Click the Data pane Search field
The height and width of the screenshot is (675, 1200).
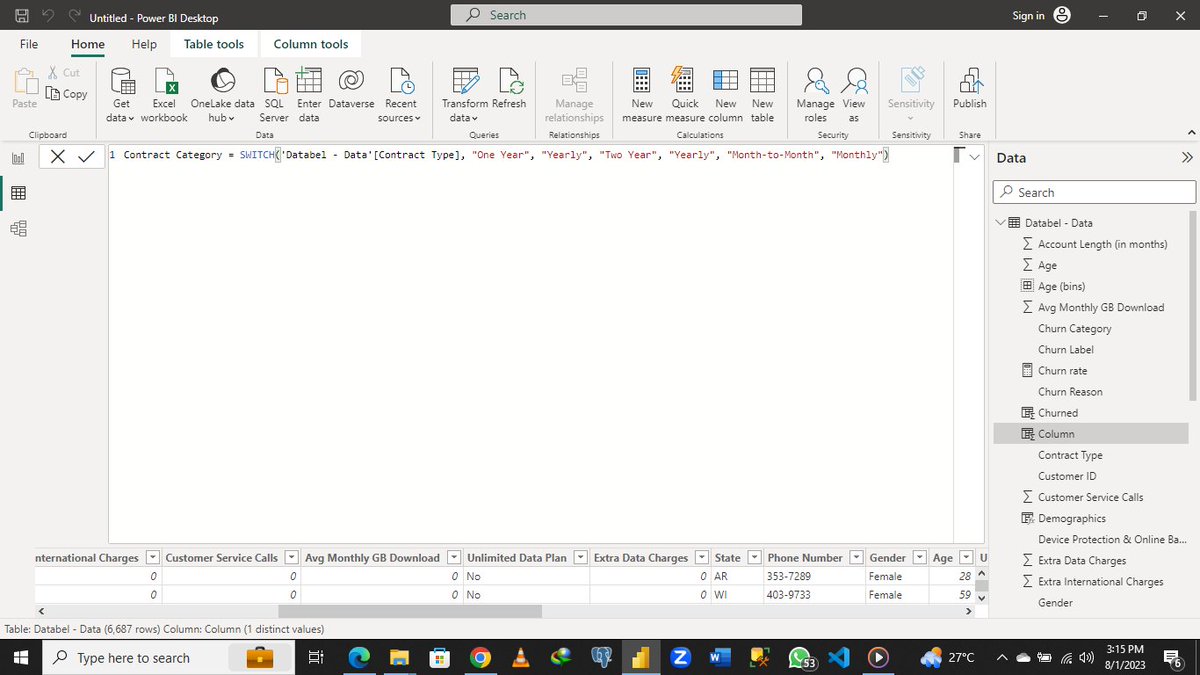click(1094, 192)
